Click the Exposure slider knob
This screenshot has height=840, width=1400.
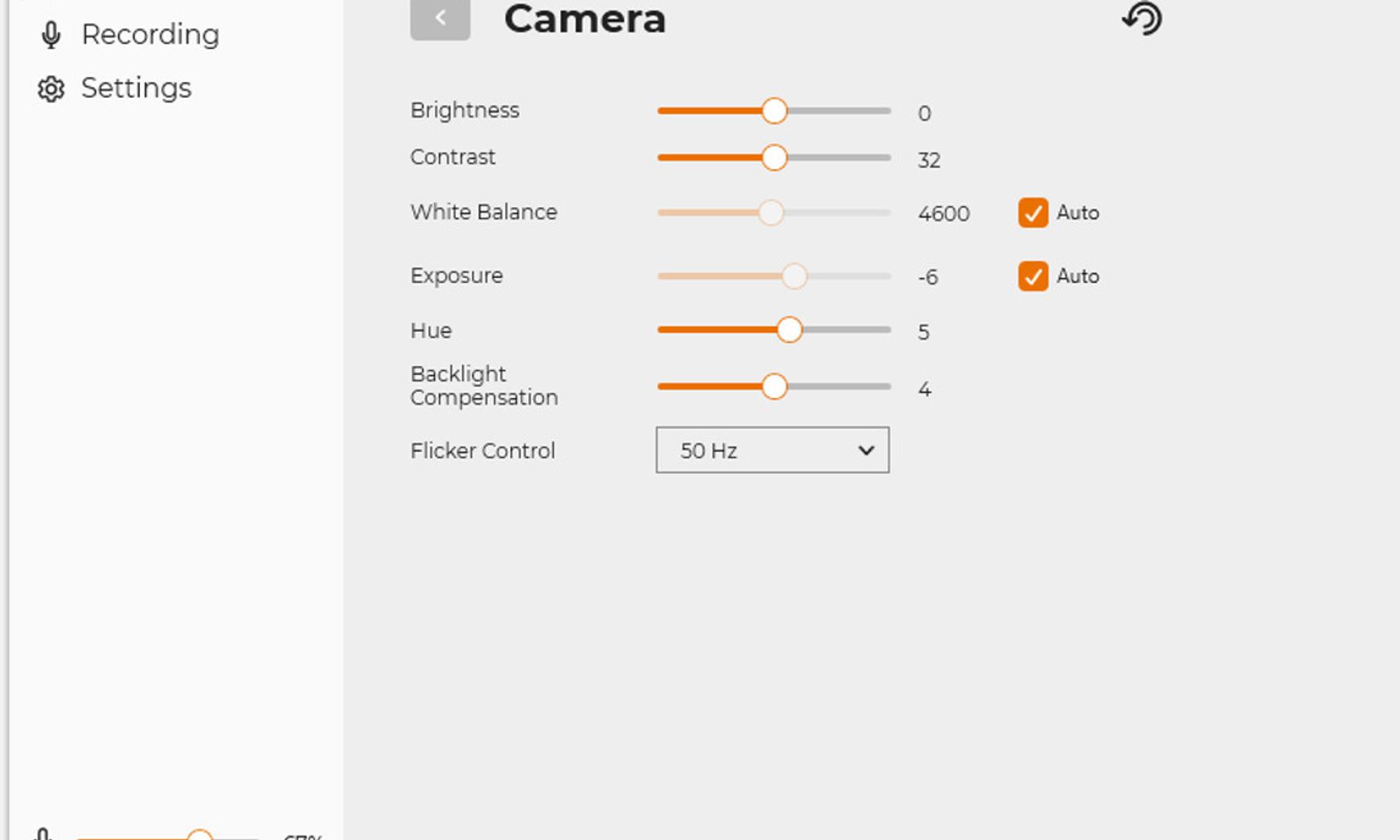(x=794, y=276)
